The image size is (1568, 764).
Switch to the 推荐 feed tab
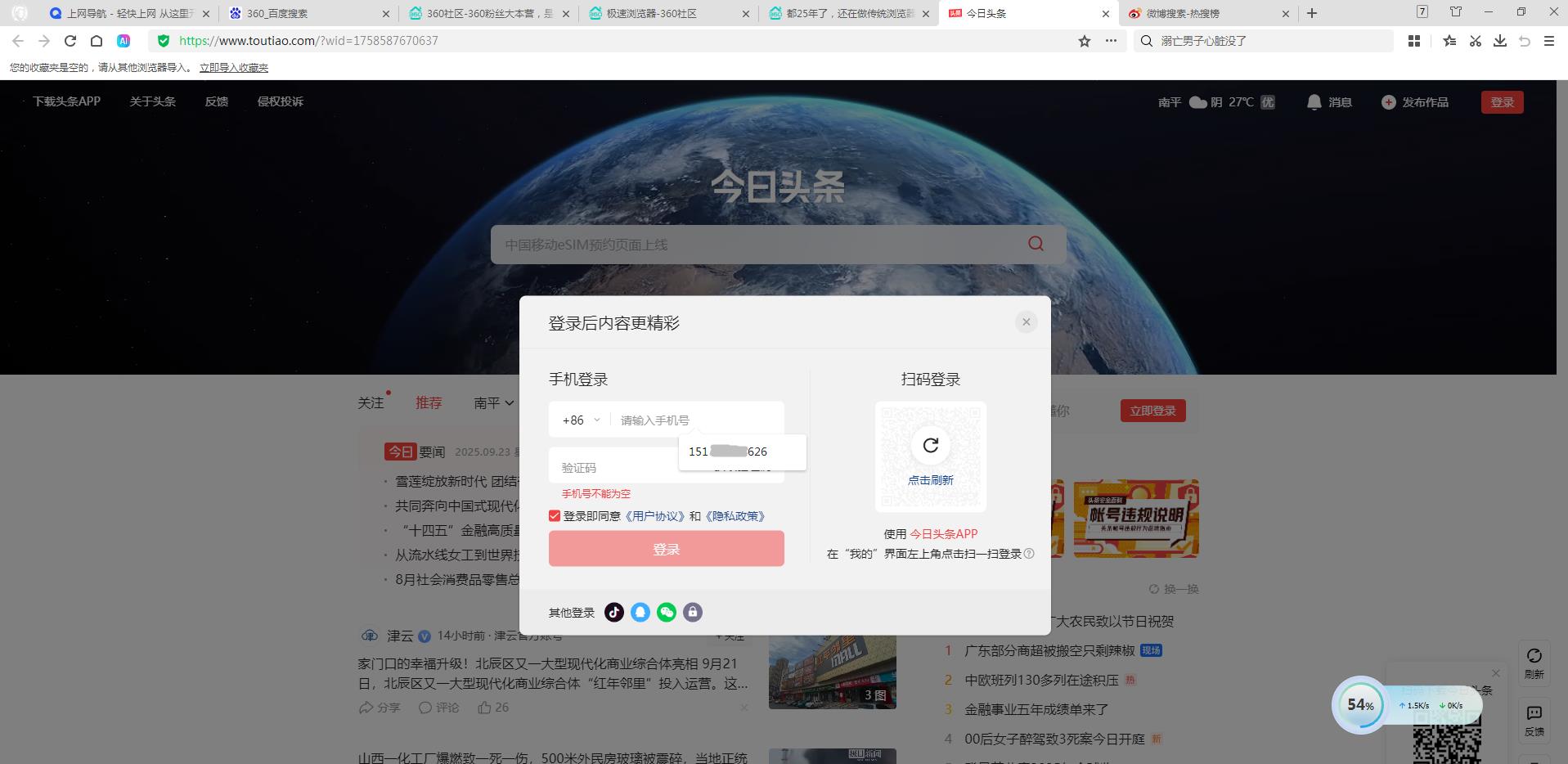point(429,402)
